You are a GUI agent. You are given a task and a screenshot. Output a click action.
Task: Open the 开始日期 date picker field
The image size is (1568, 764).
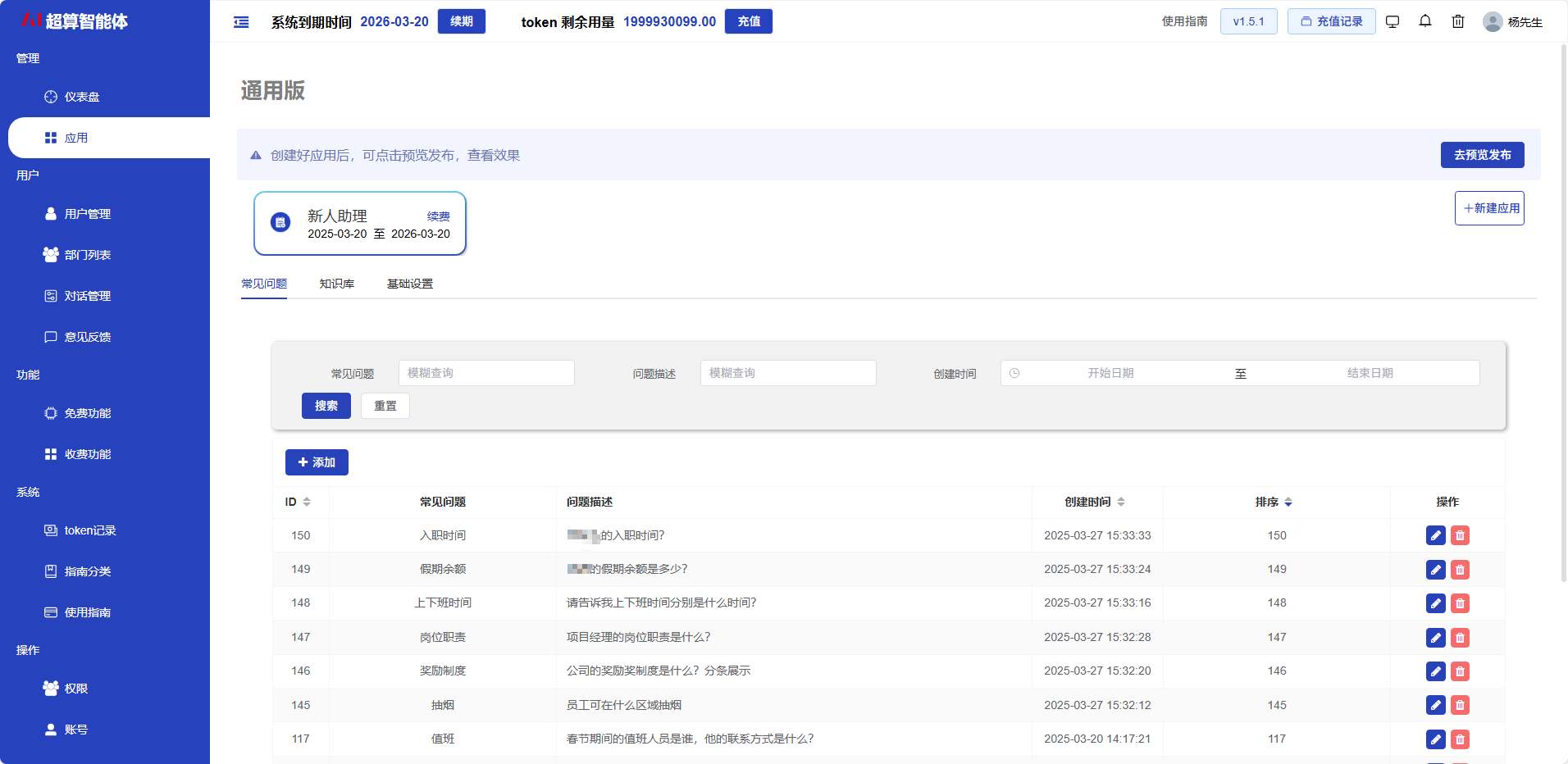[x=1110, y=373]
